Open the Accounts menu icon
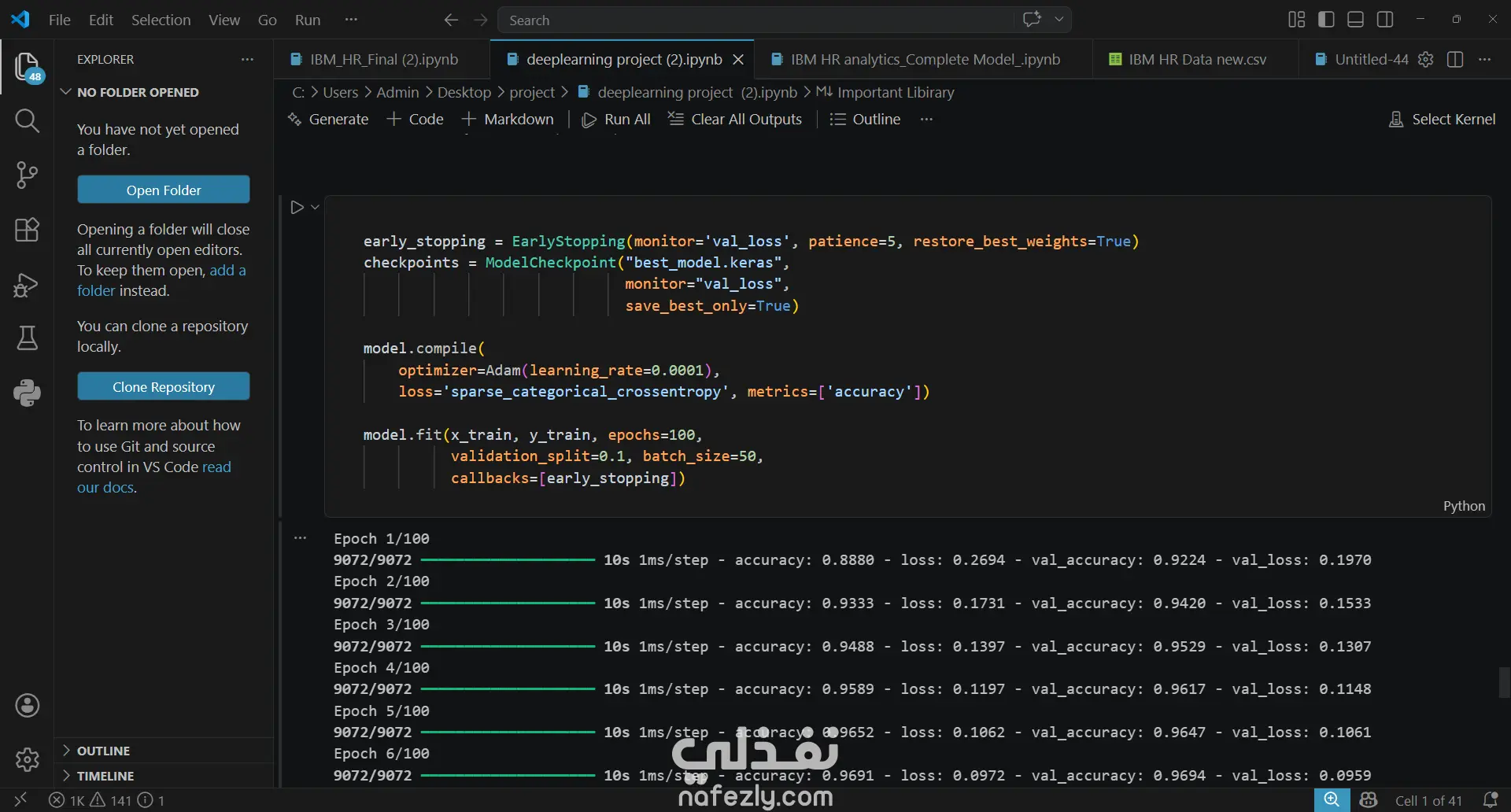The height and width of the screenshot is (812, 1511). [x=28, y=706]
